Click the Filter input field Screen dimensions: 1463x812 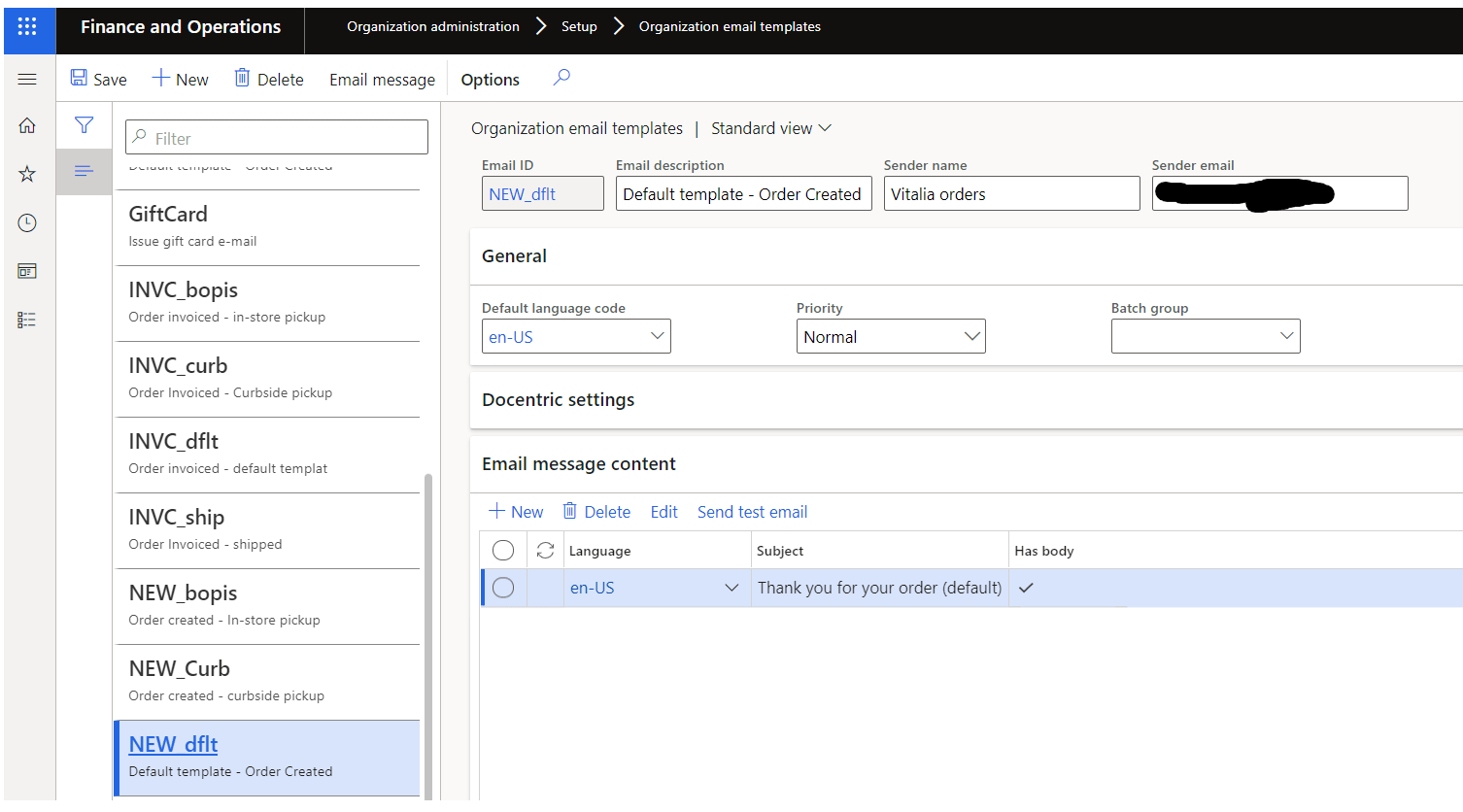277,137
